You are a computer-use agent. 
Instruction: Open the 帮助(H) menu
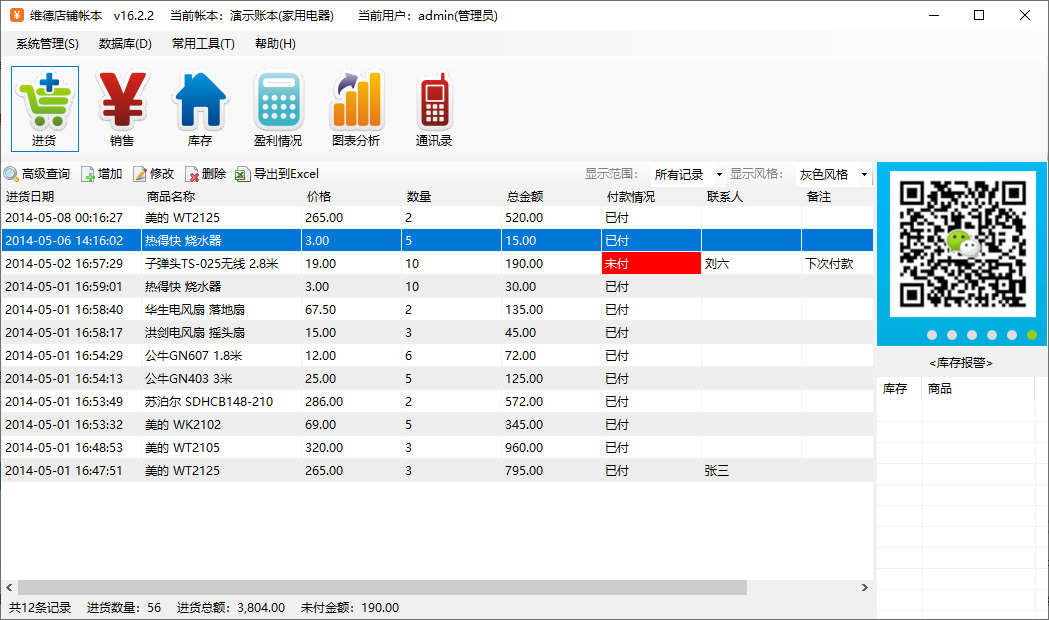(x=275, y=43)
